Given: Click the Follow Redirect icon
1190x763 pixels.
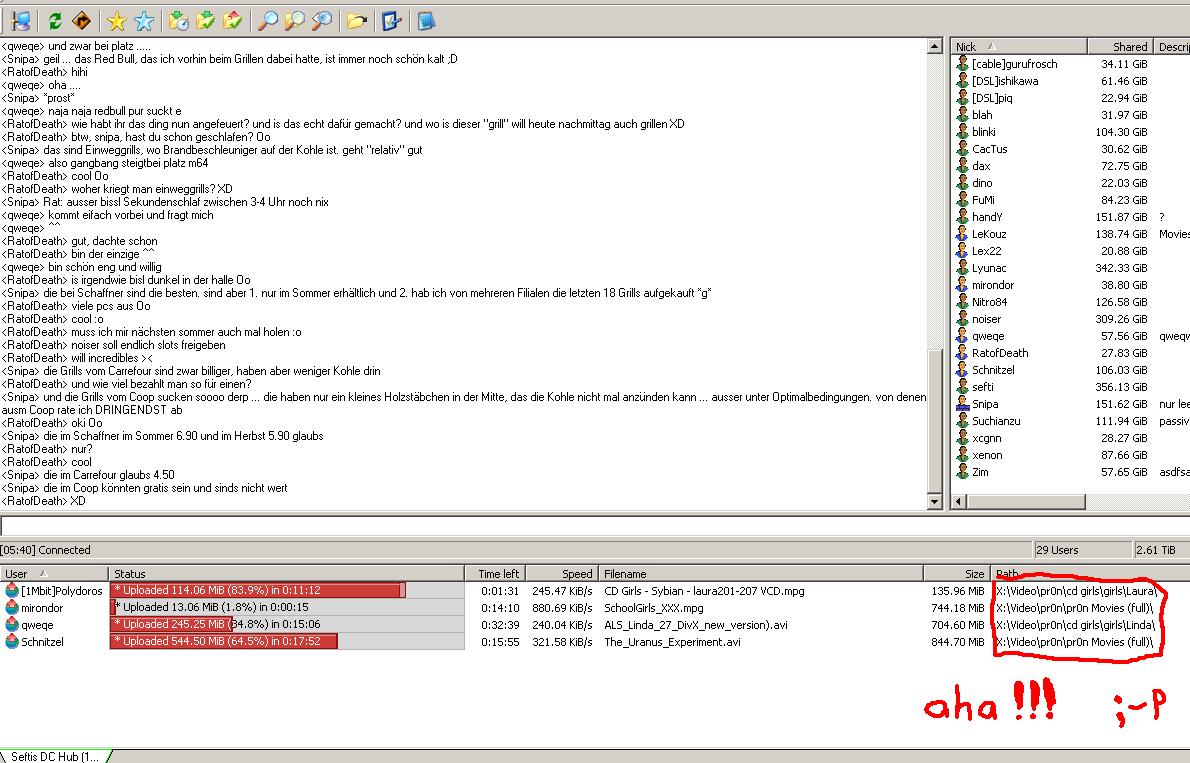Looking at the screenshot, I should coord(81,20).
